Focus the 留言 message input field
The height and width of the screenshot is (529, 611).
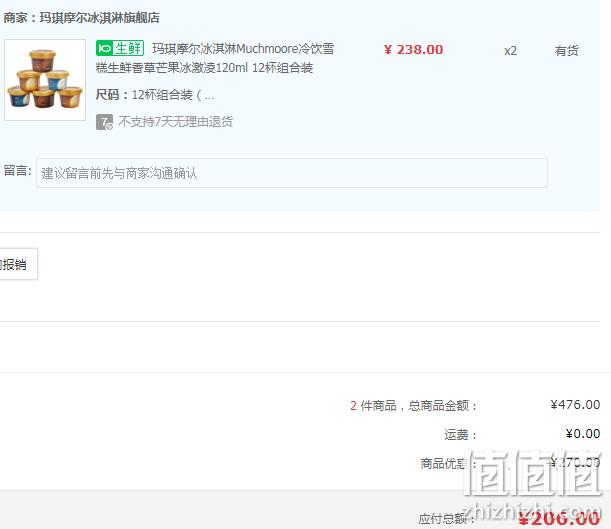point(292,173)
